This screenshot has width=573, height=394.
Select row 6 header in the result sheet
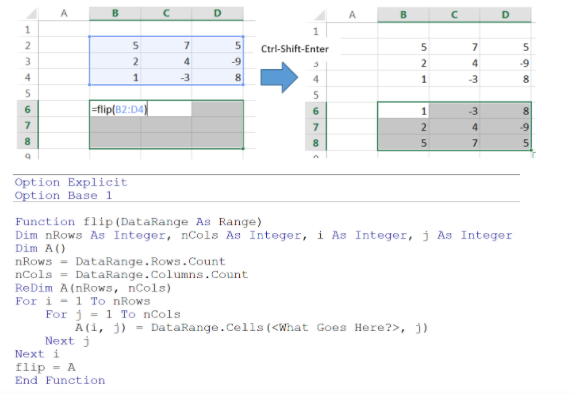point(316,111)
